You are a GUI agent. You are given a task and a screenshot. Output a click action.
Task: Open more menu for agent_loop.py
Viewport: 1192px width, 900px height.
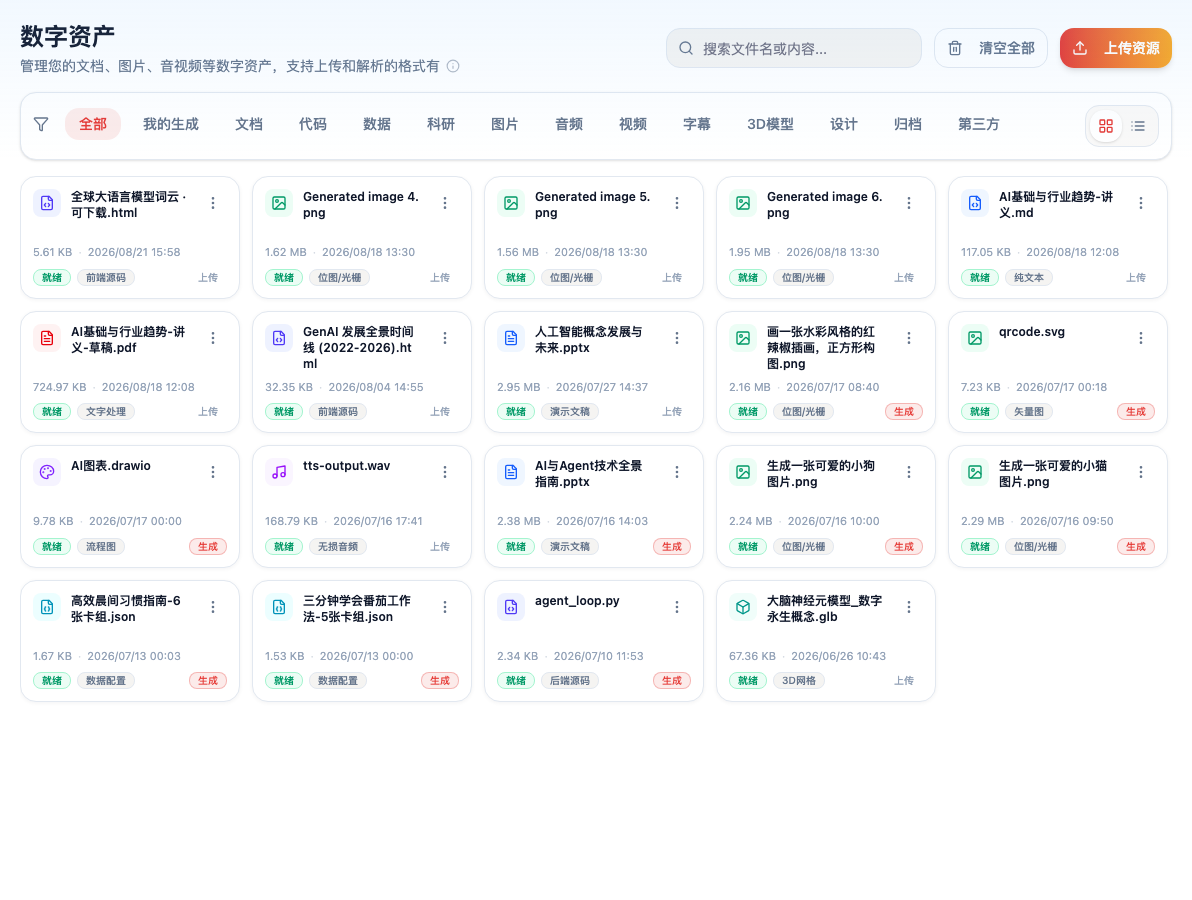point(677,607)
